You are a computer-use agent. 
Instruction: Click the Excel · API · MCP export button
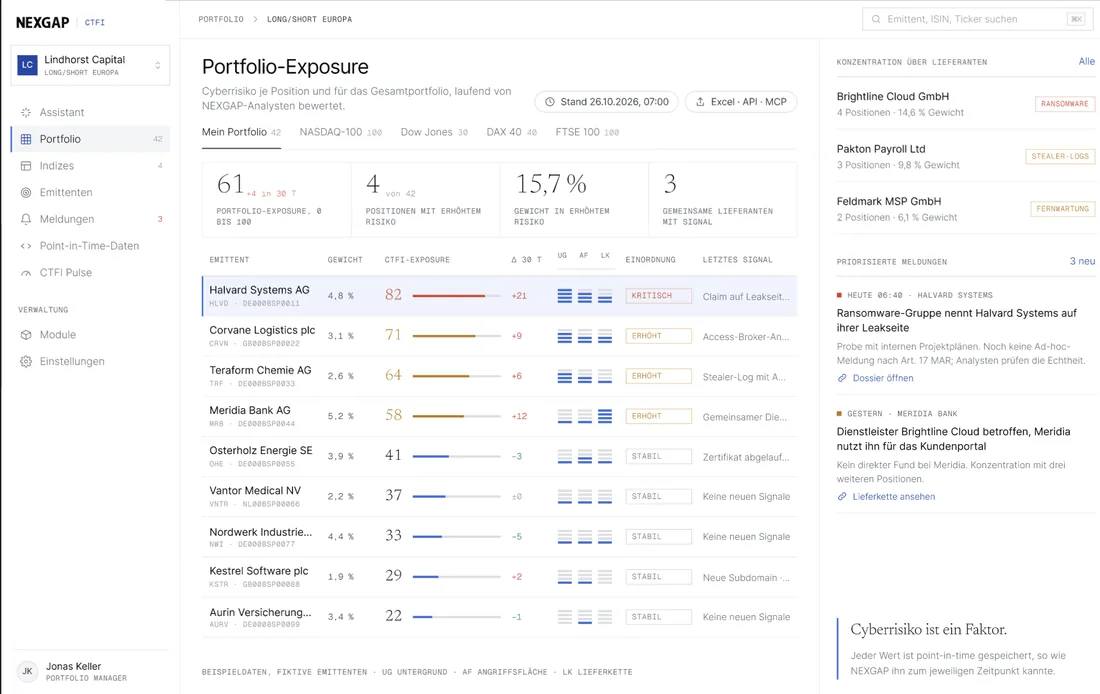pos(741,102)
